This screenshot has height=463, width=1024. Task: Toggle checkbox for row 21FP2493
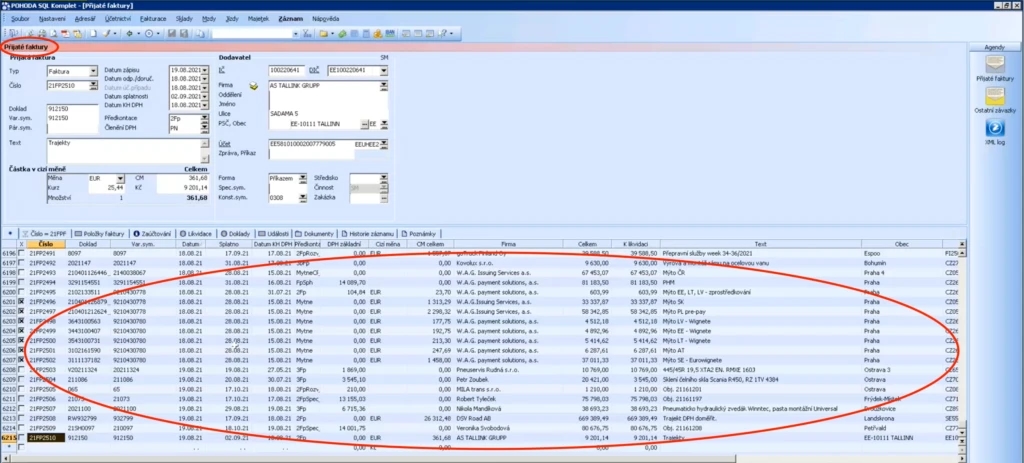pos(21,272)
